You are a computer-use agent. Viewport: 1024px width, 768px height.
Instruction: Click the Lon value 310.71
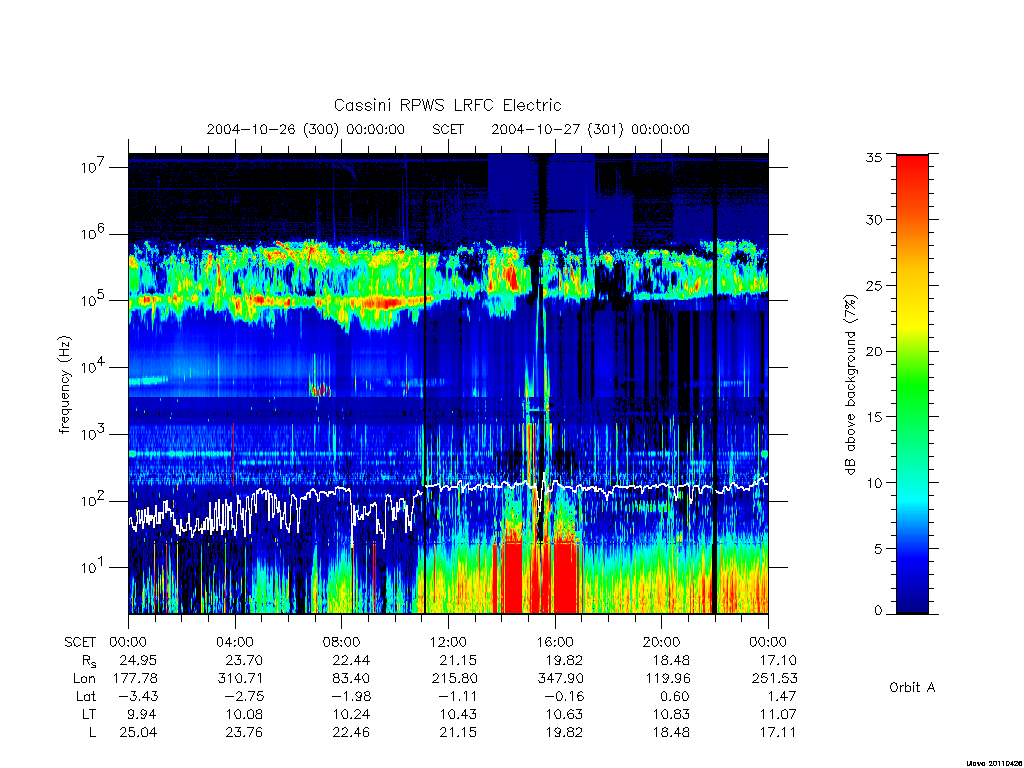(240, 679)
